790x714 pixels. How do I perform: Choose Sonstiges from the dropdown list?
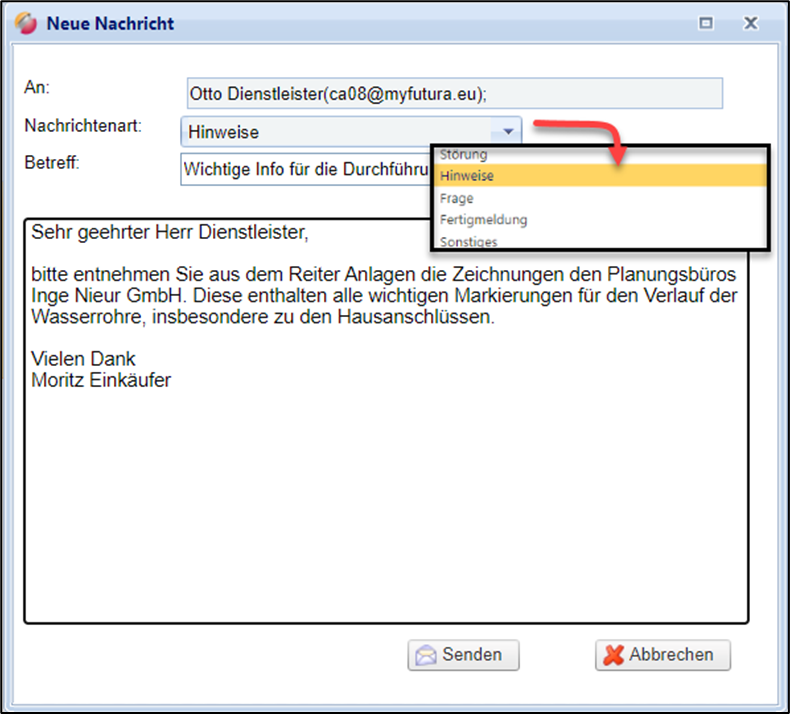(468, 241)
